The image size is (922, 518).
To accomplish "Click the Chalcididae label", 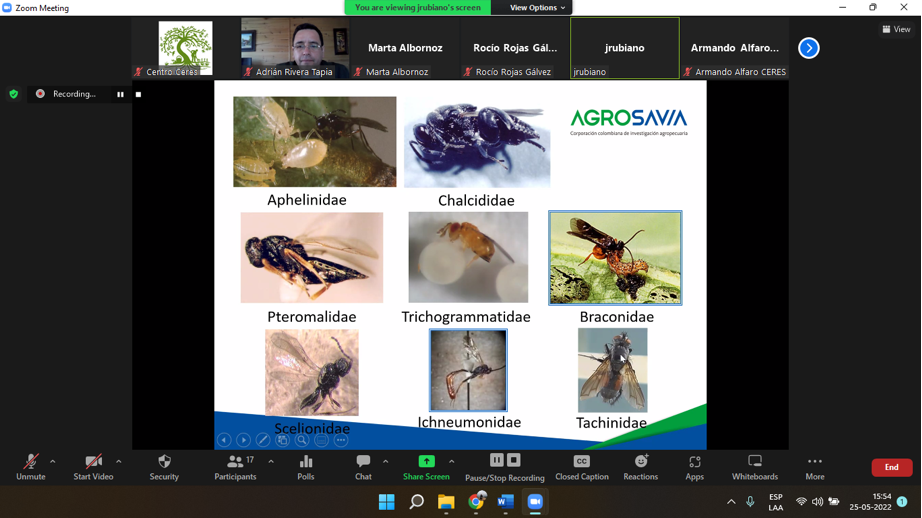I will (476, 200).
